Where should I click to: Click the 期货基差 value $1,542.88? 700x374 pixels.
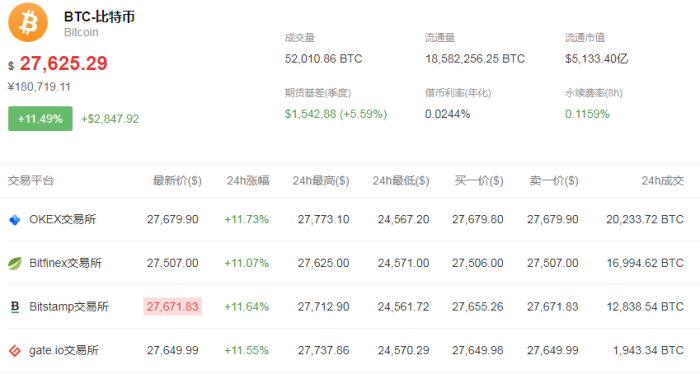[311, 114]
